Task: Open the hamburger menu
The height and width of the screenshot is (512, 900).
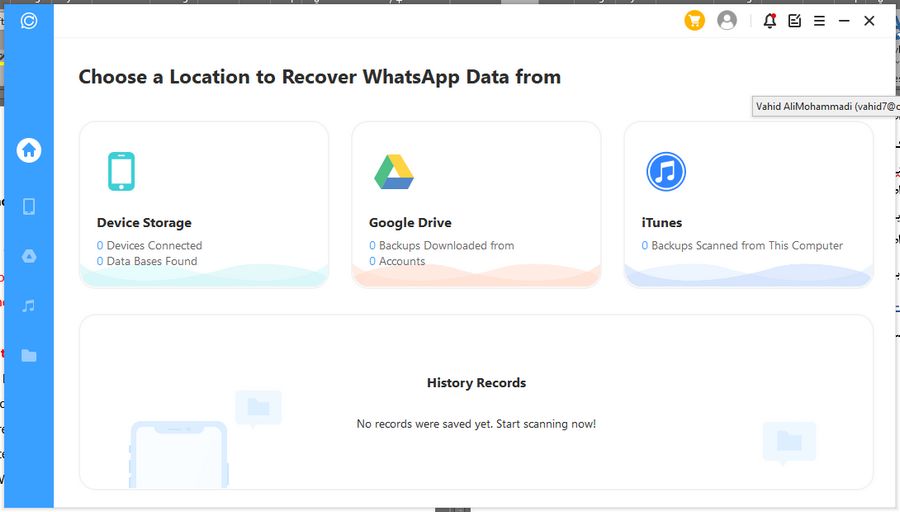Action: 819,20
